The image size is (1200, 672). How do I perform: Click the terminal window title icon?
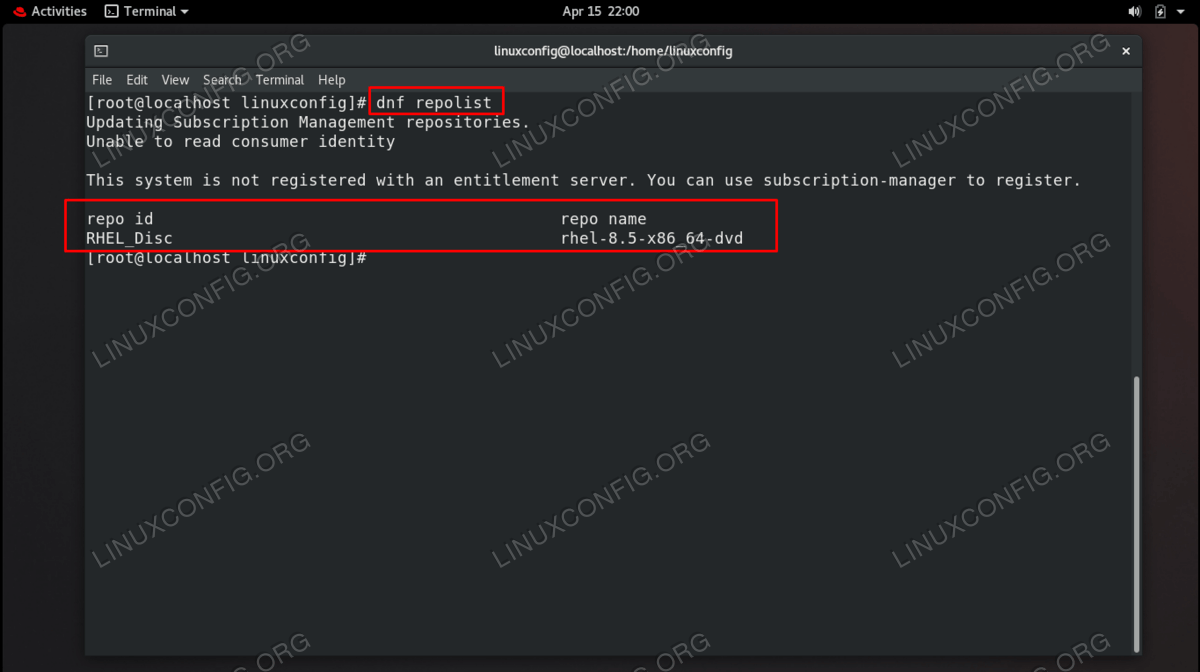(101, 51)
